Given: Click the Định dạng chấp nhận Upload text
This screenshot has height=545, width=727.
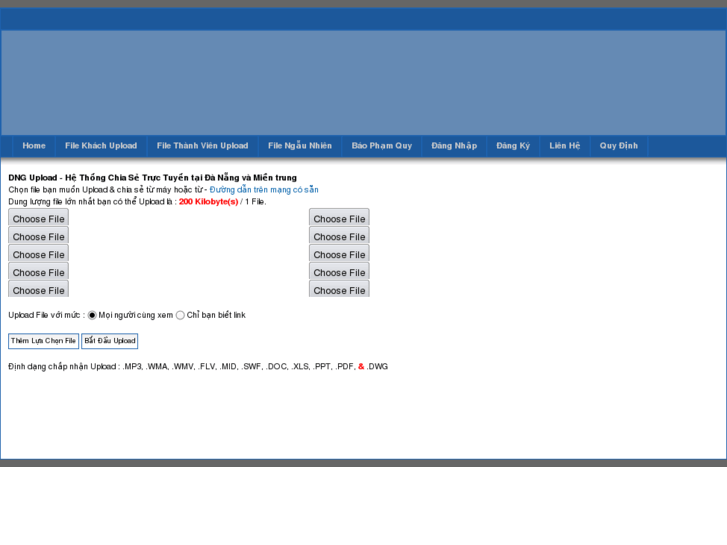Looking at the screenshot, I should pos(63,366).
